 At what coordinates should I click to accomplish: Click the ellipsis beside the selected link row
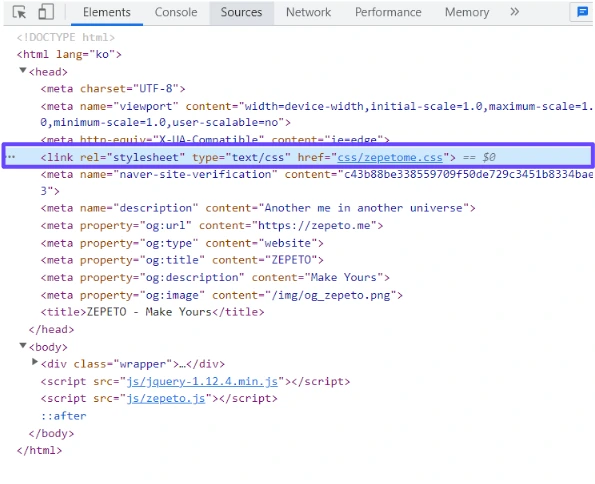11,157
